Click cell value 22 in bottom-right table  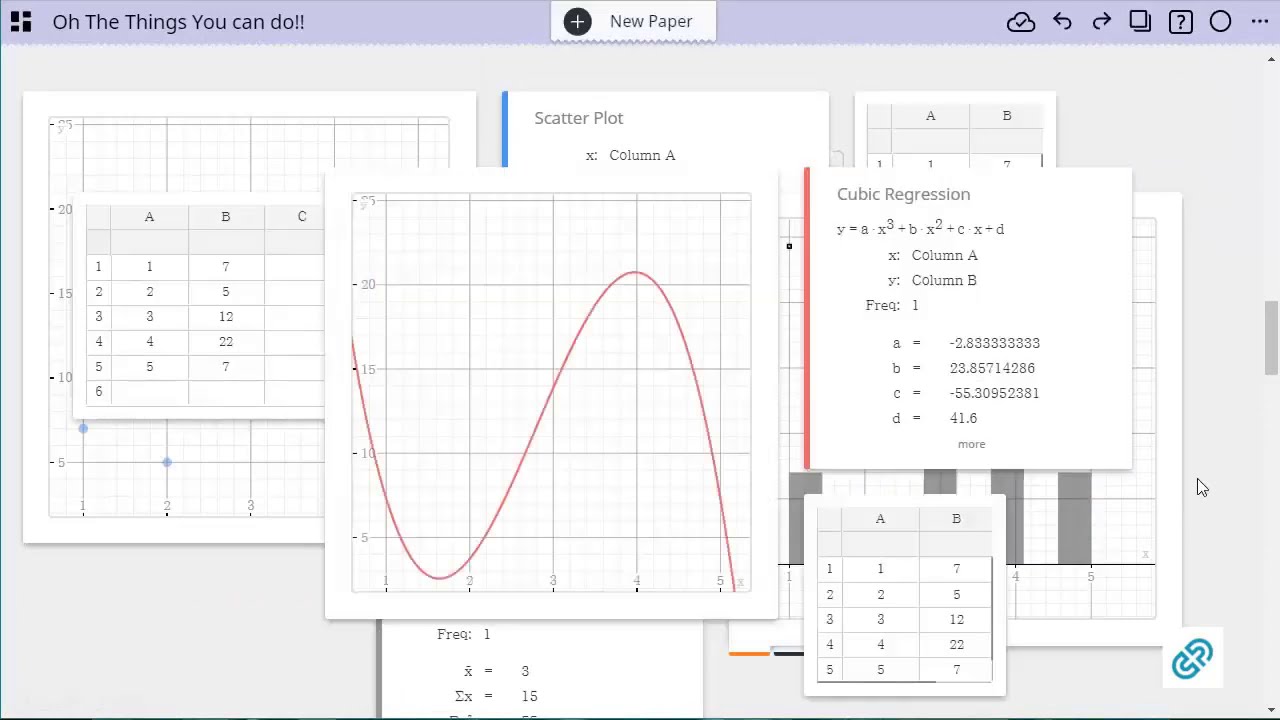point(956,644)
